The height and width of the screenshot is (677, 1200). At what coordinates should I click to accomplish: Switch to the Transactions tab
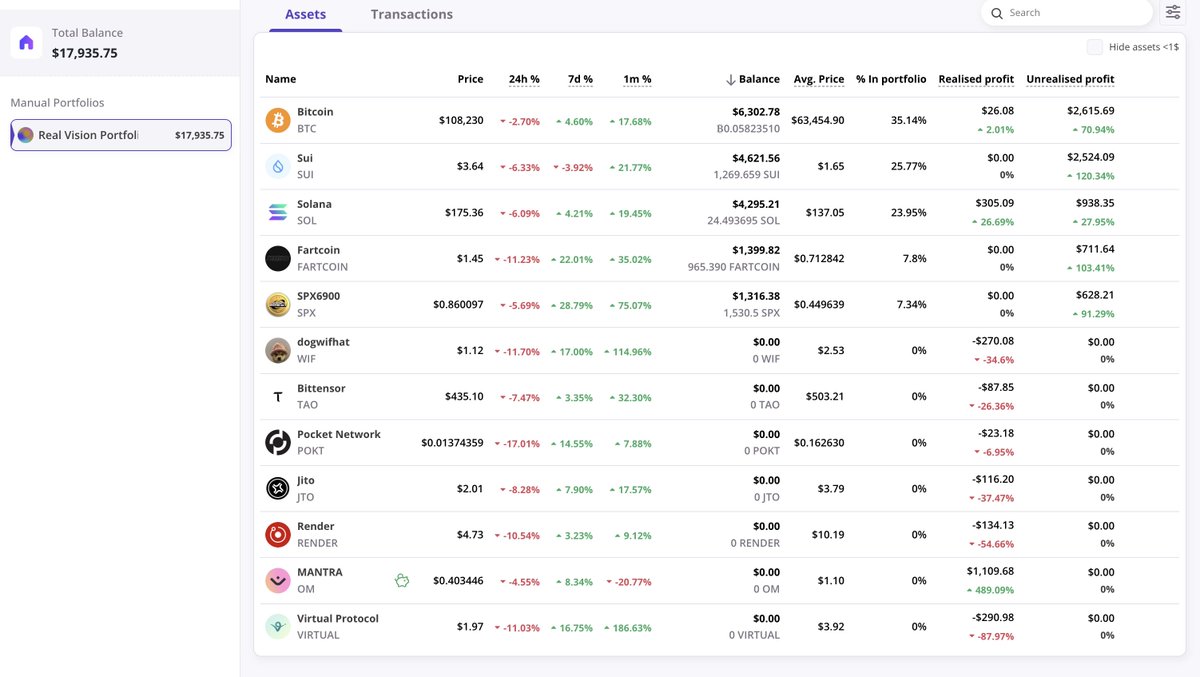412,14
